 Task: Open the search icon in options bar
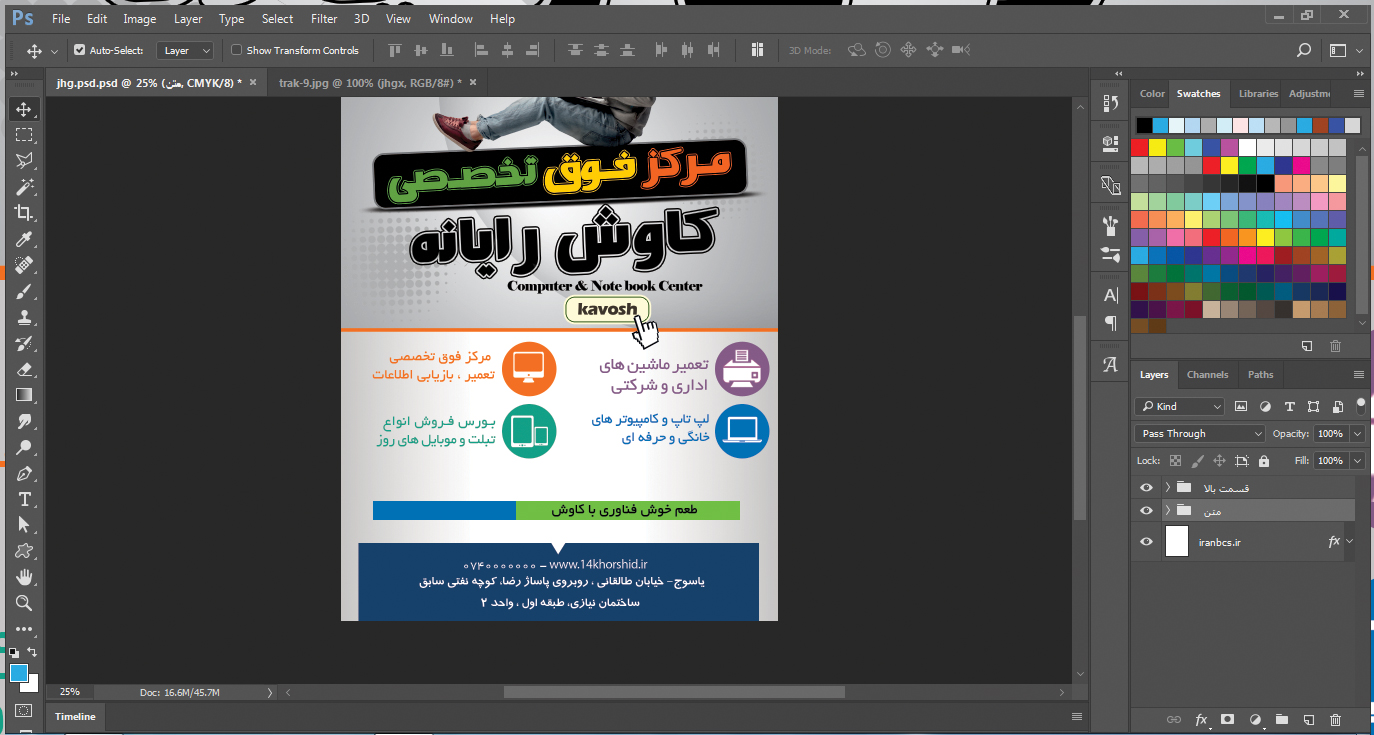click(x=1303, y=50)
